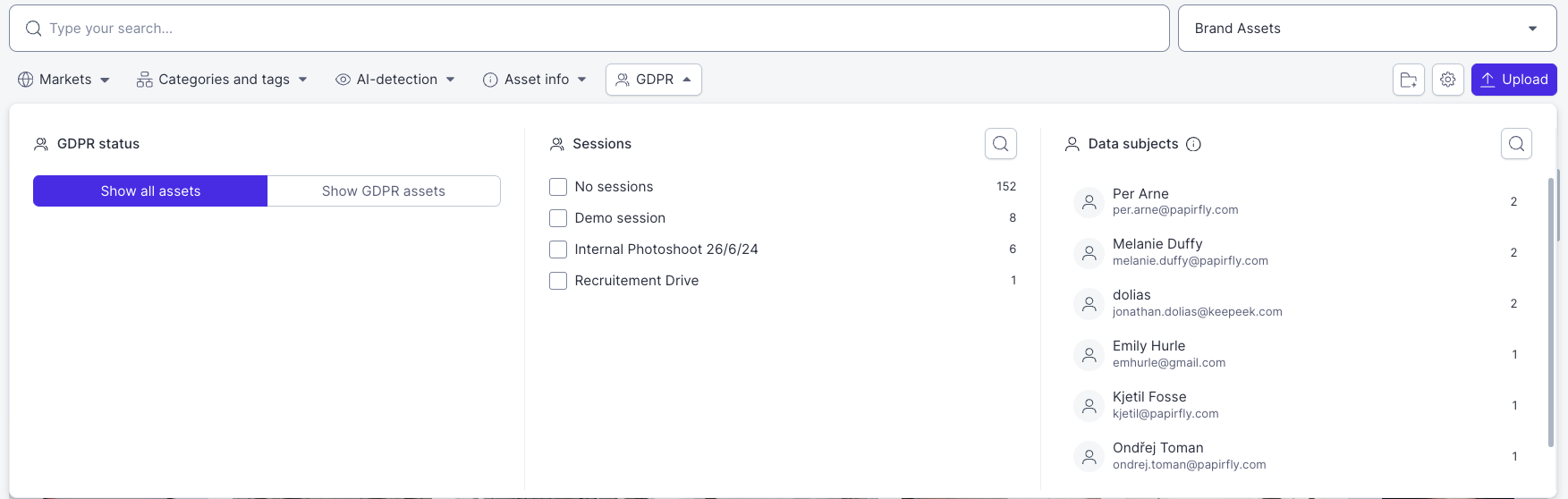1568x499 pixels.
Task: Click jonathan.dolias@keepeek.com email
Action: (x=1198, y=312)
